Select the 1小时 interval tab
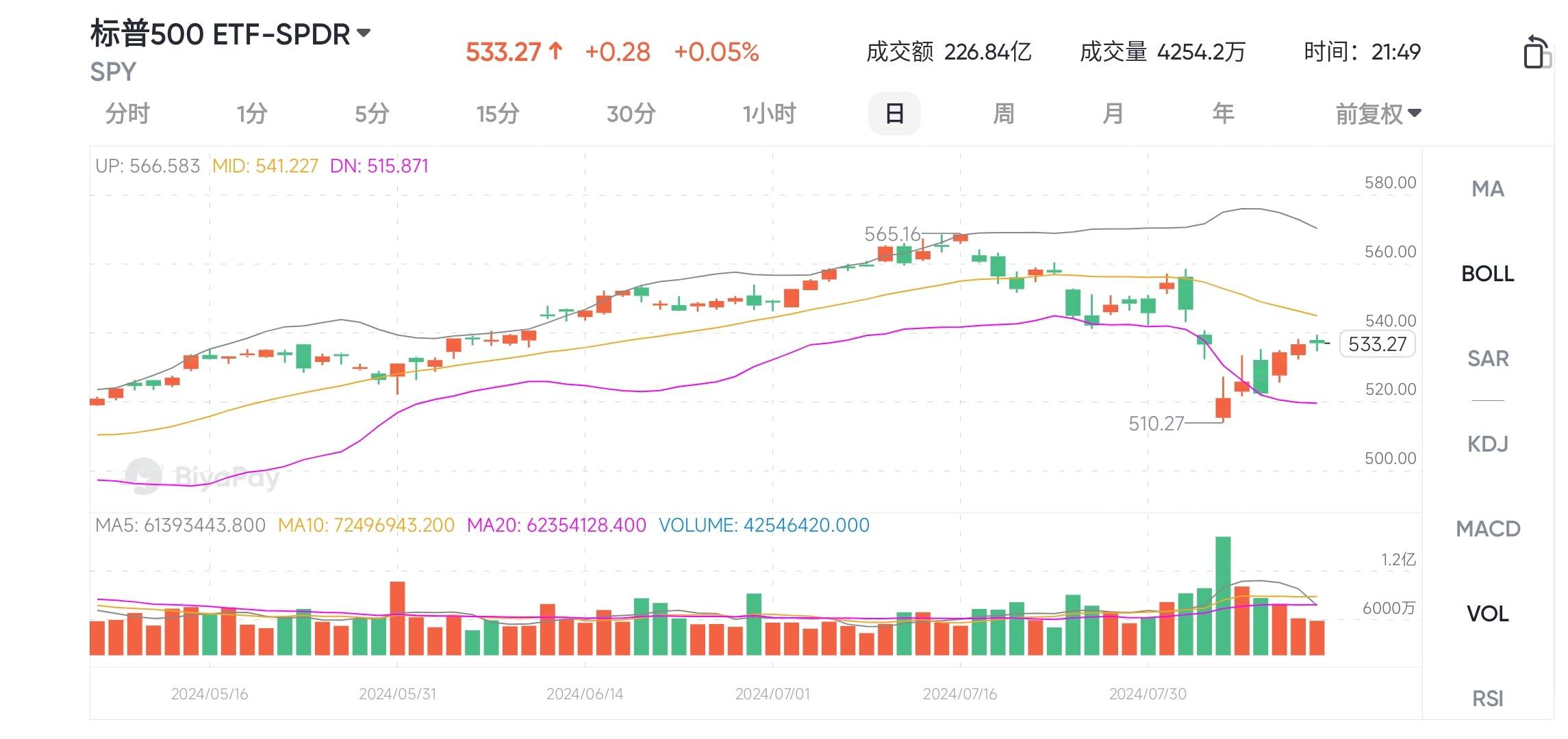This screenshot has height=739, width=1568. pyautogui.click(x=770, y=114)
